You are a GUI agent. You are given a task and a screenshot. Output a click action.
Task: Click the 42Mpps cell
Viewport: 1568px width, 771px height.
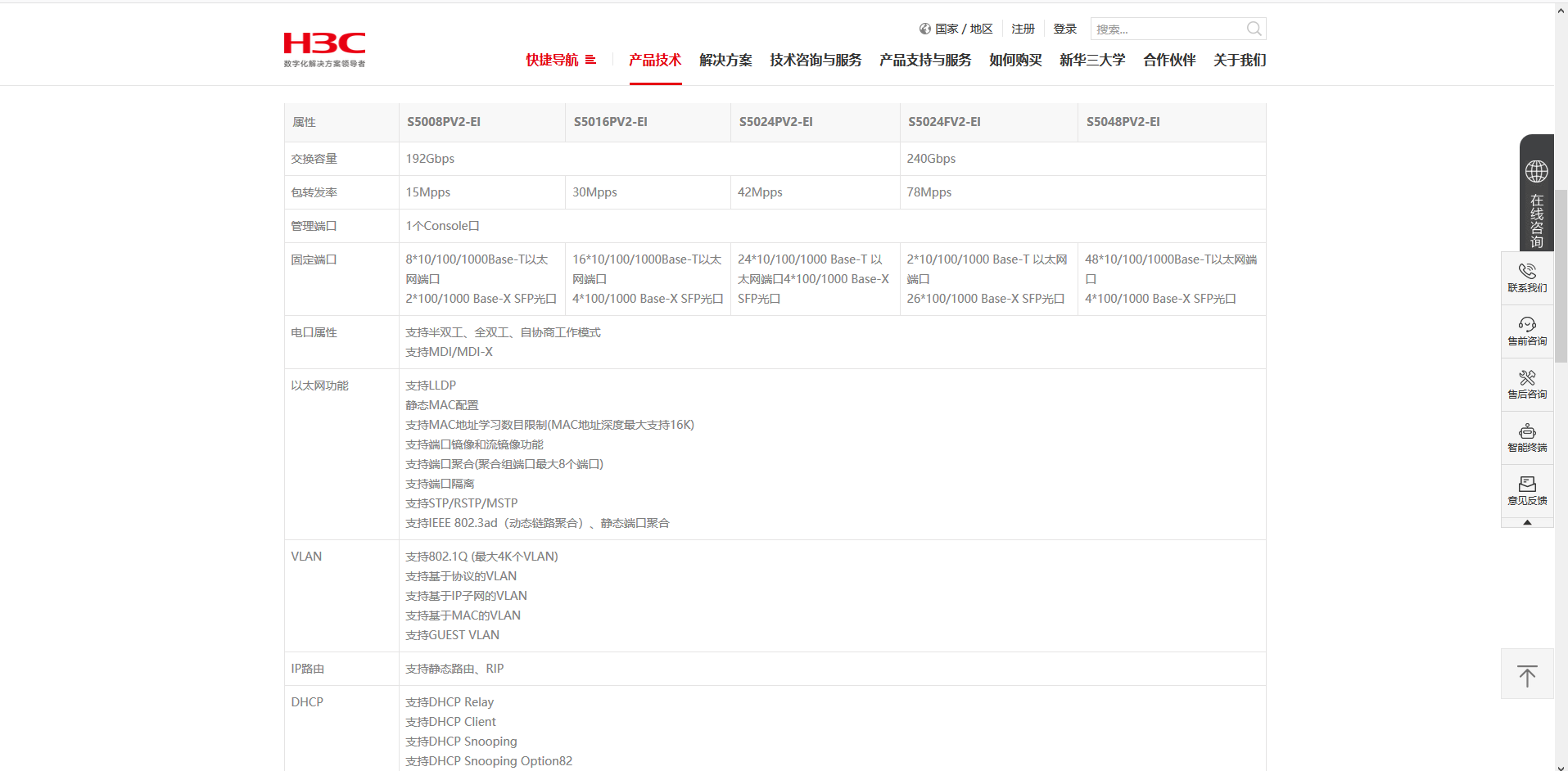tap(816, 192)
